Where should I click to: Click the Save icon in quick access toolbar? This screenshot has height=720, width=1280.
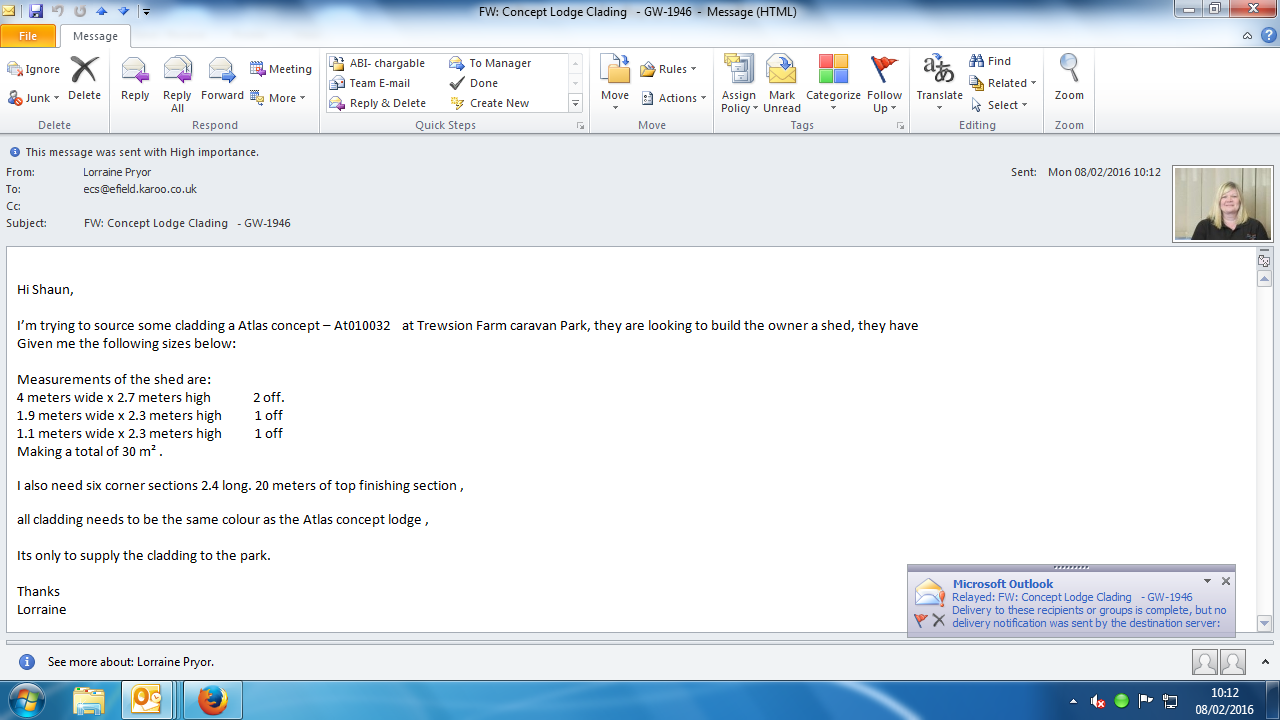(x=36, y=11)
